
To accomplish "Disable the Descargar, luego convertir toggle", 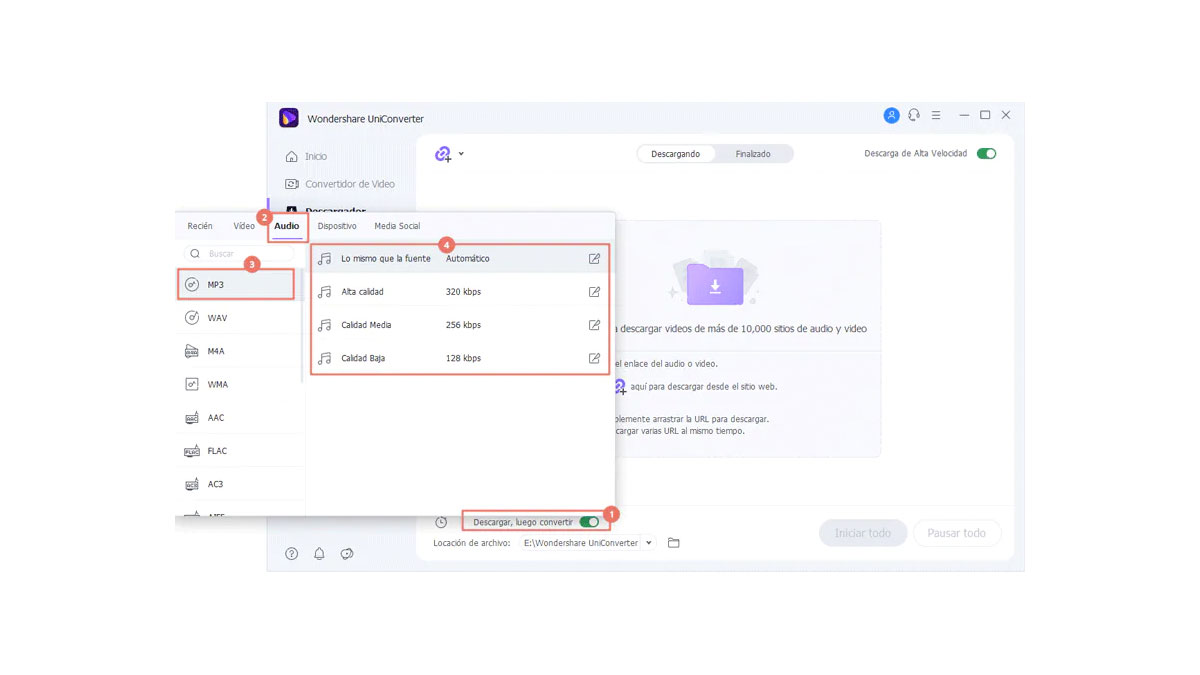I will (589, 522).
